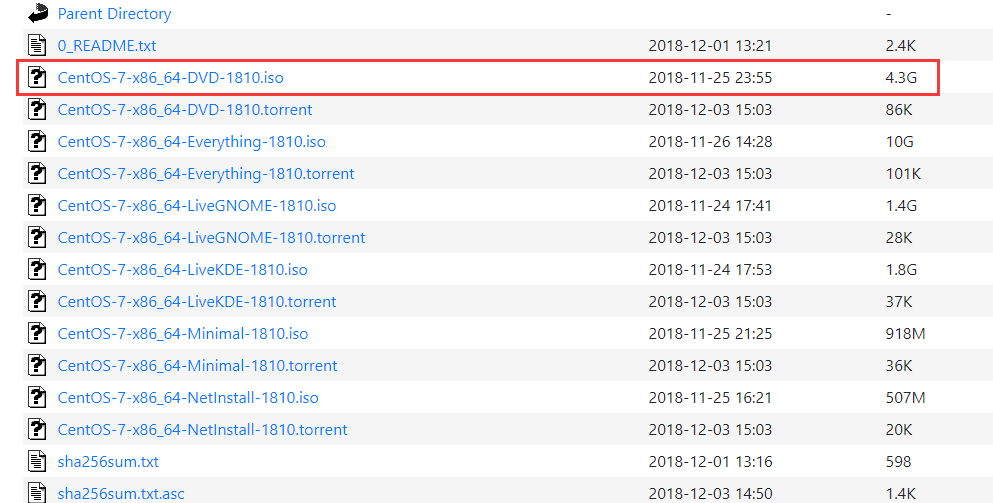Image resolution: width=993 pixels, height=503 pixels.
Task: Click the date 2018-11-25 23:55
Action: click(710, 77)
